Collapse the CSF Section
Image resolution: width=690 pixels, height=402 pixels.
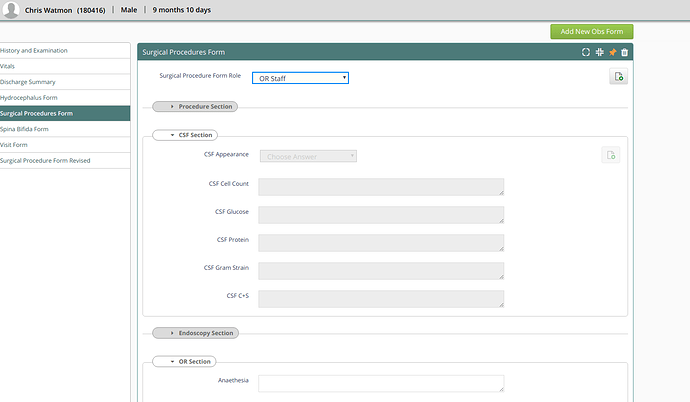(185, 135)
